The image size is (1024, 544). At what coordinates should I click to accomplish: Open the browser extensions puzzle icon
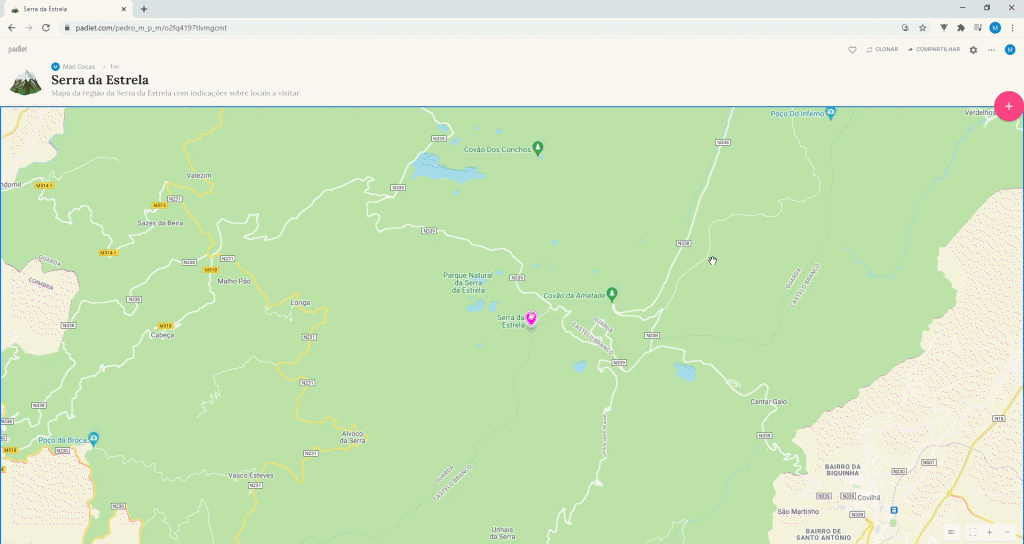pos(961,28)
